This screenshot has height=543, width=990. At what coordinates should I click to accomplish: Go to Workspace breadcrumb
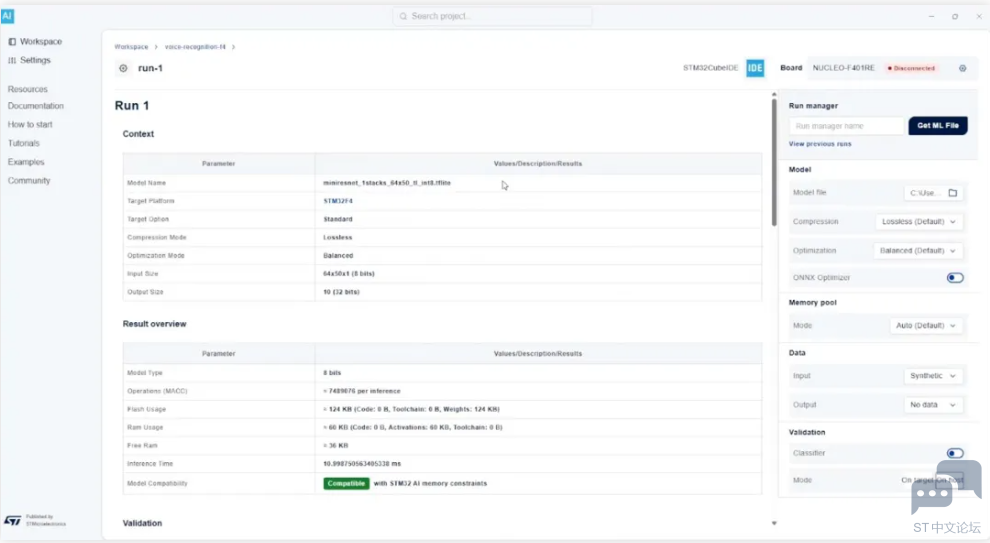click(x=131, y=47)
